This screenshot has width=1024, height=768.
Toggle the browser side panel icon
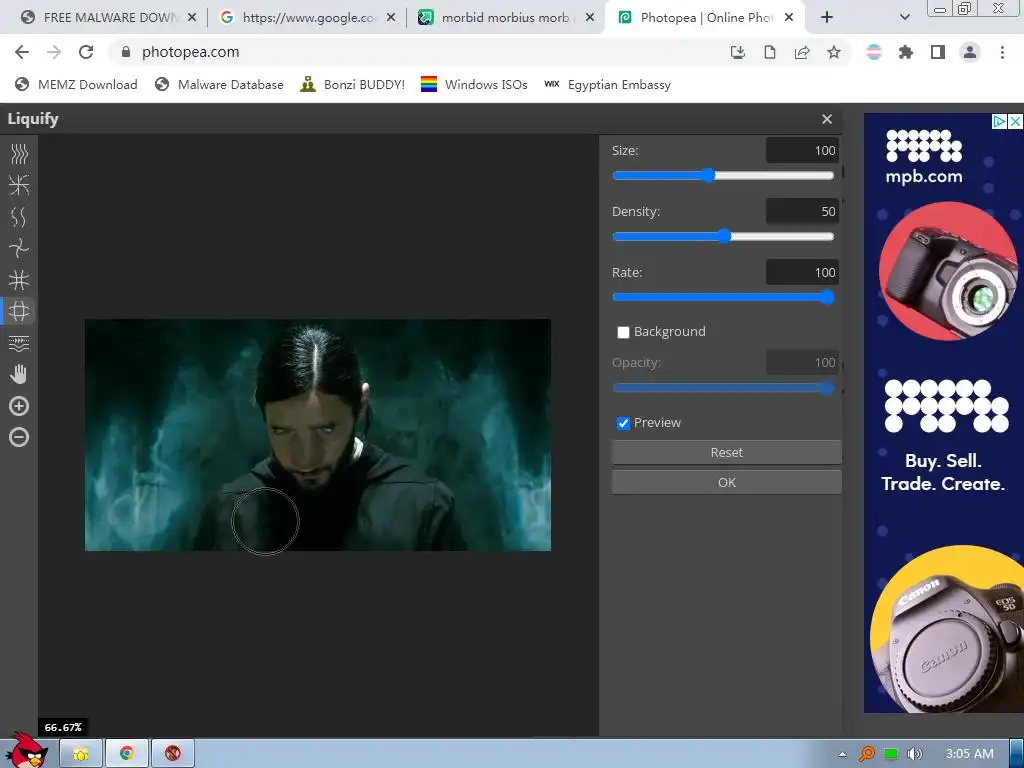pos(938,52)
